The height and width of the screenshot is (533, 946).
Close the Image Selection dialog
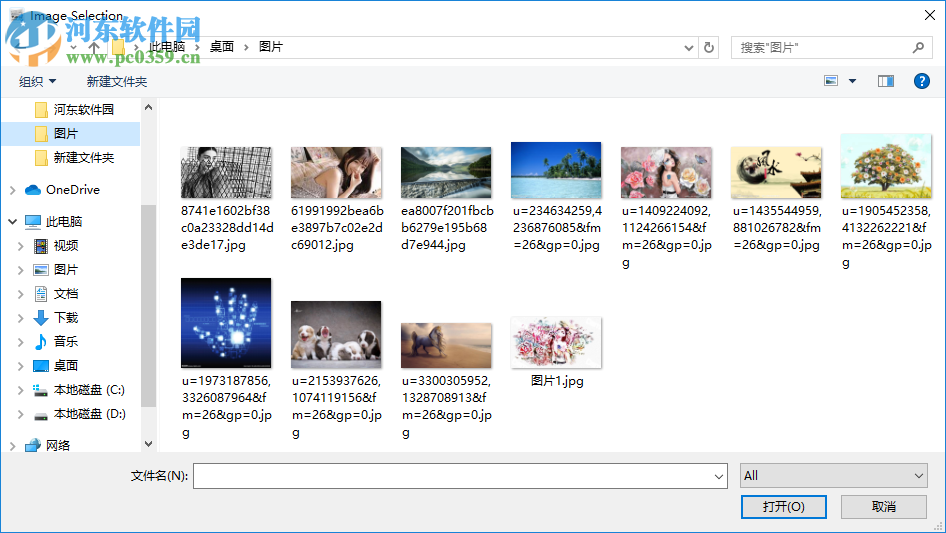(930, 15)
